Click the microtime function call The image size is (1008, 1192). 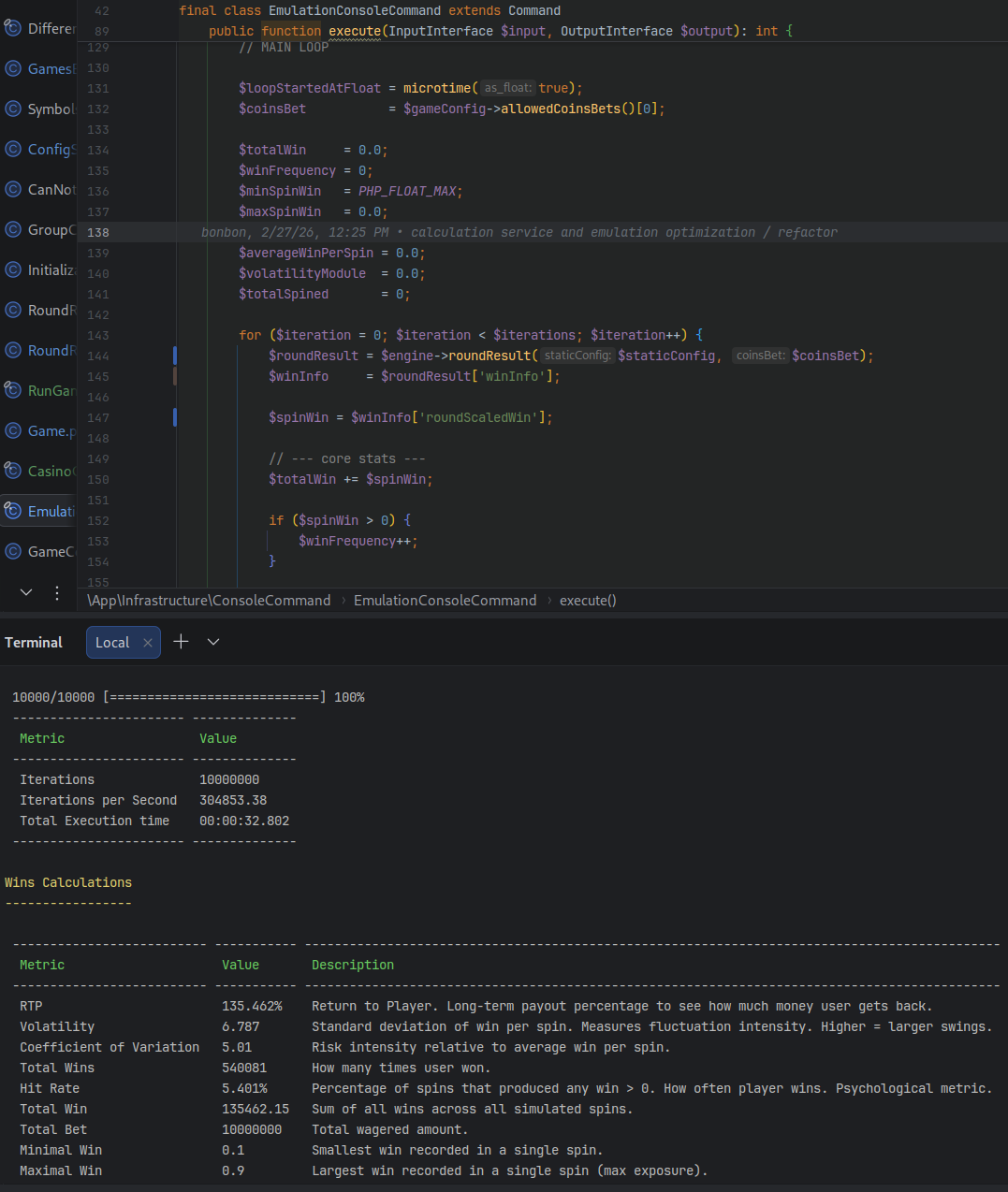pyautogui.click(x=437, y=88)
